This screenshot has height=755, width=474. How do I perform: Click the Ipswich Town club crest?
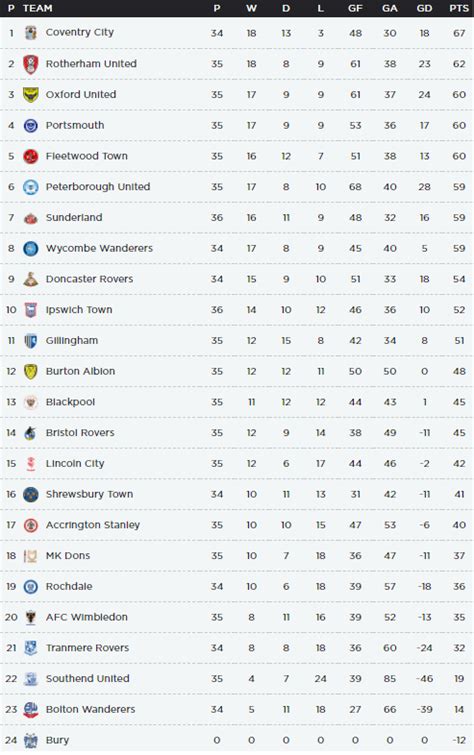pyautogui.click(x=31, y=310)
